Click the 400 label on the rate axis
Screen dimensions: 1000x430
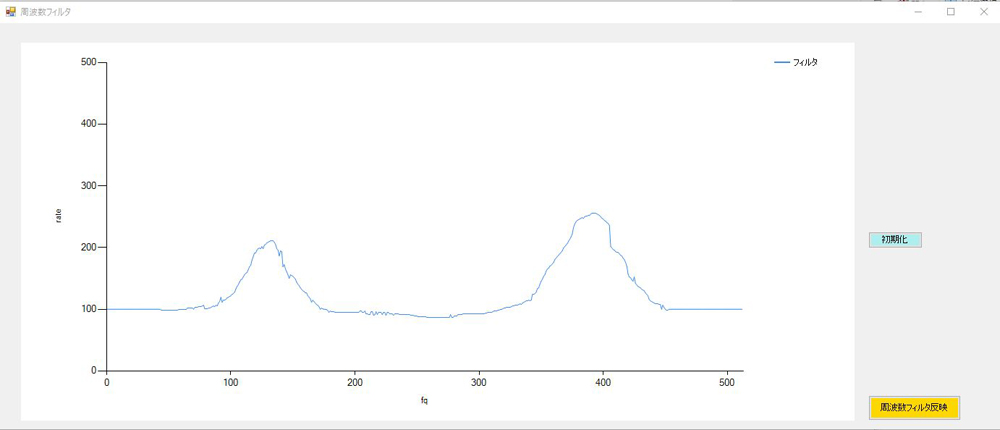tap(88, 124)
